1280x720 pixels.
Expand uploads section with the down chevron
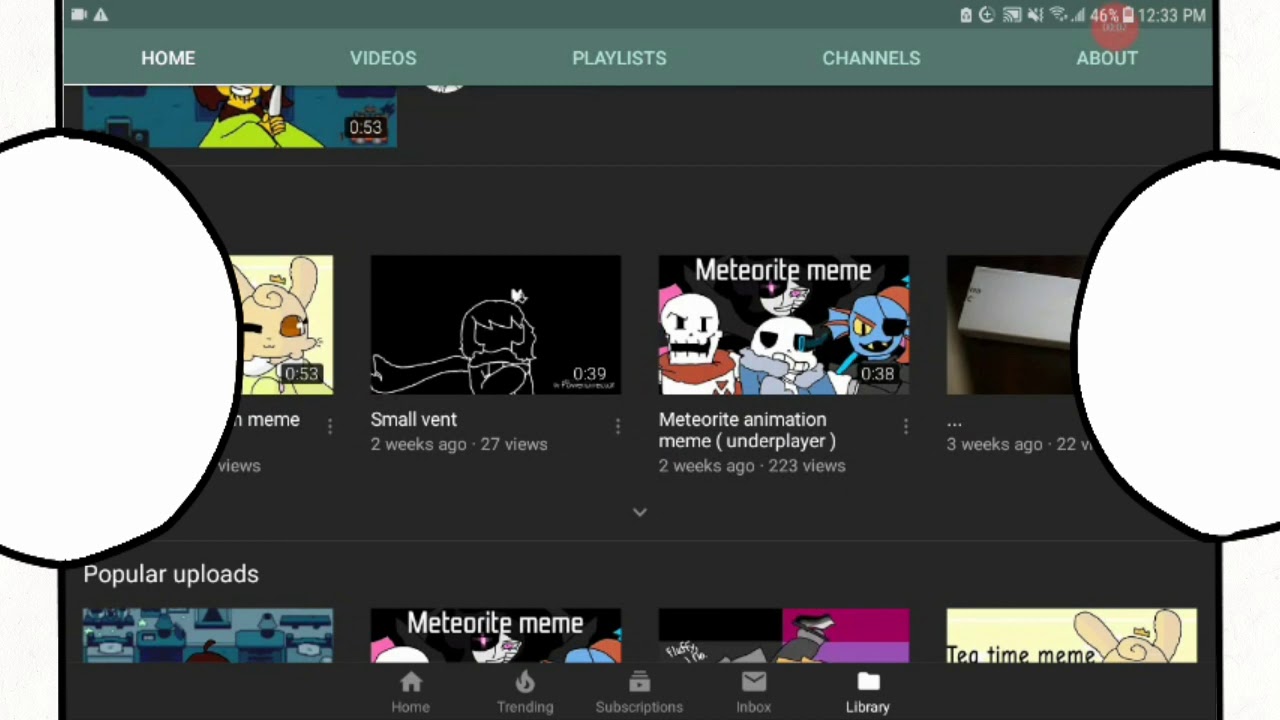point(640,512)
